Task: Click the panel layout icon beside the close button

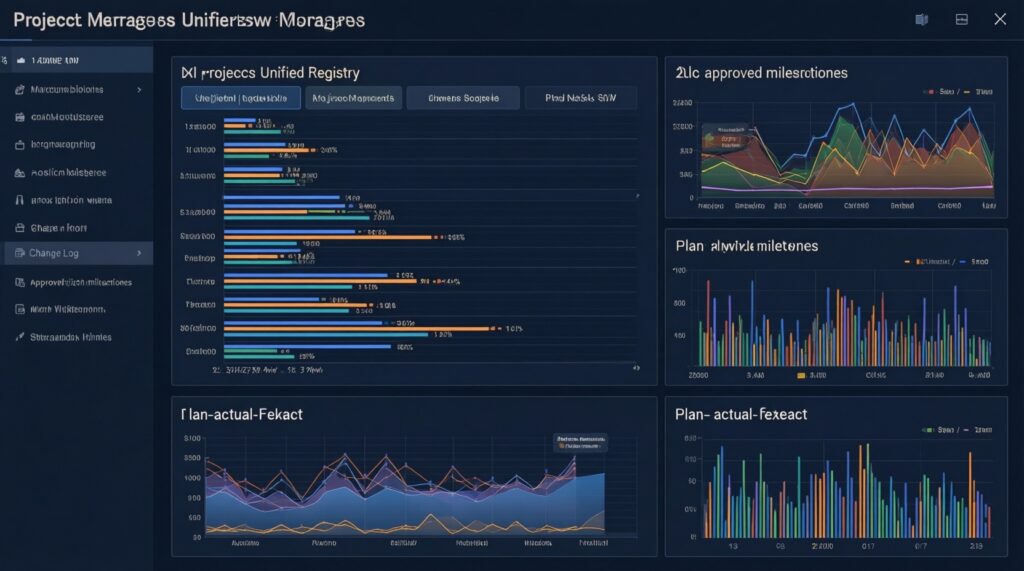Action: [962, 19]
